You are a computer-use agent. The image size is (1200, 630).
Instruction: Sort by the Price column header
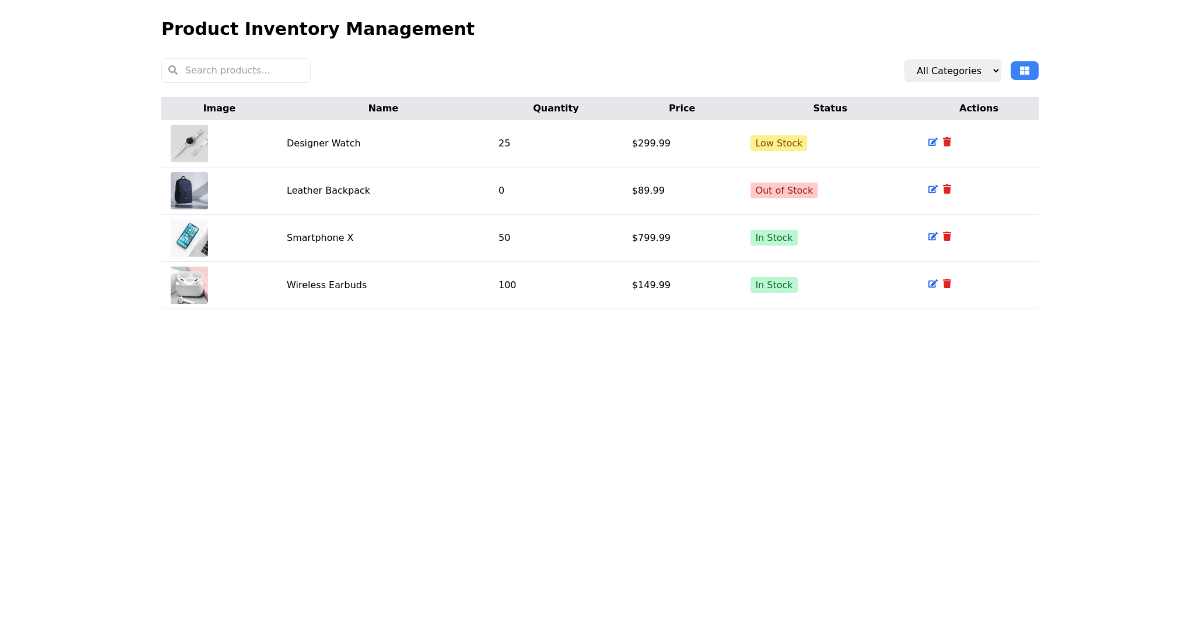tap(682, 108)
